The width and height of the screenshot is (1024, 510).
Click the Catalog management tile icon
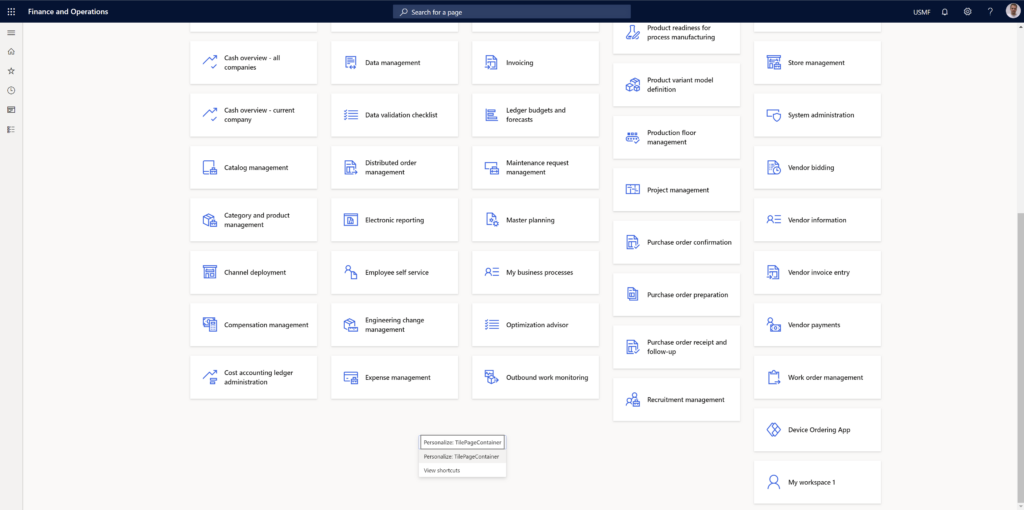click(210, 168)
